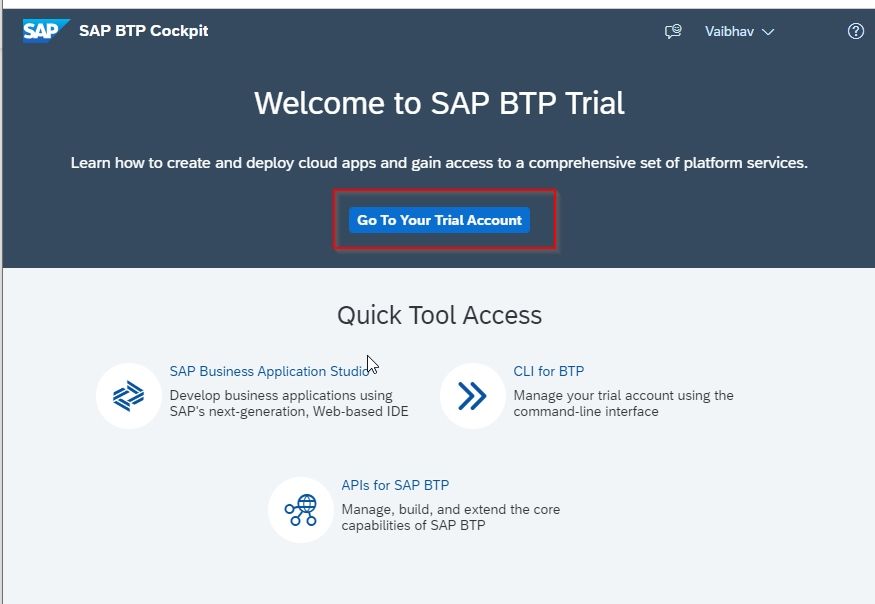The image size is (875, 604).
Task: Open the APIs for SAP BTP link
Action: (x=395, y=485)
